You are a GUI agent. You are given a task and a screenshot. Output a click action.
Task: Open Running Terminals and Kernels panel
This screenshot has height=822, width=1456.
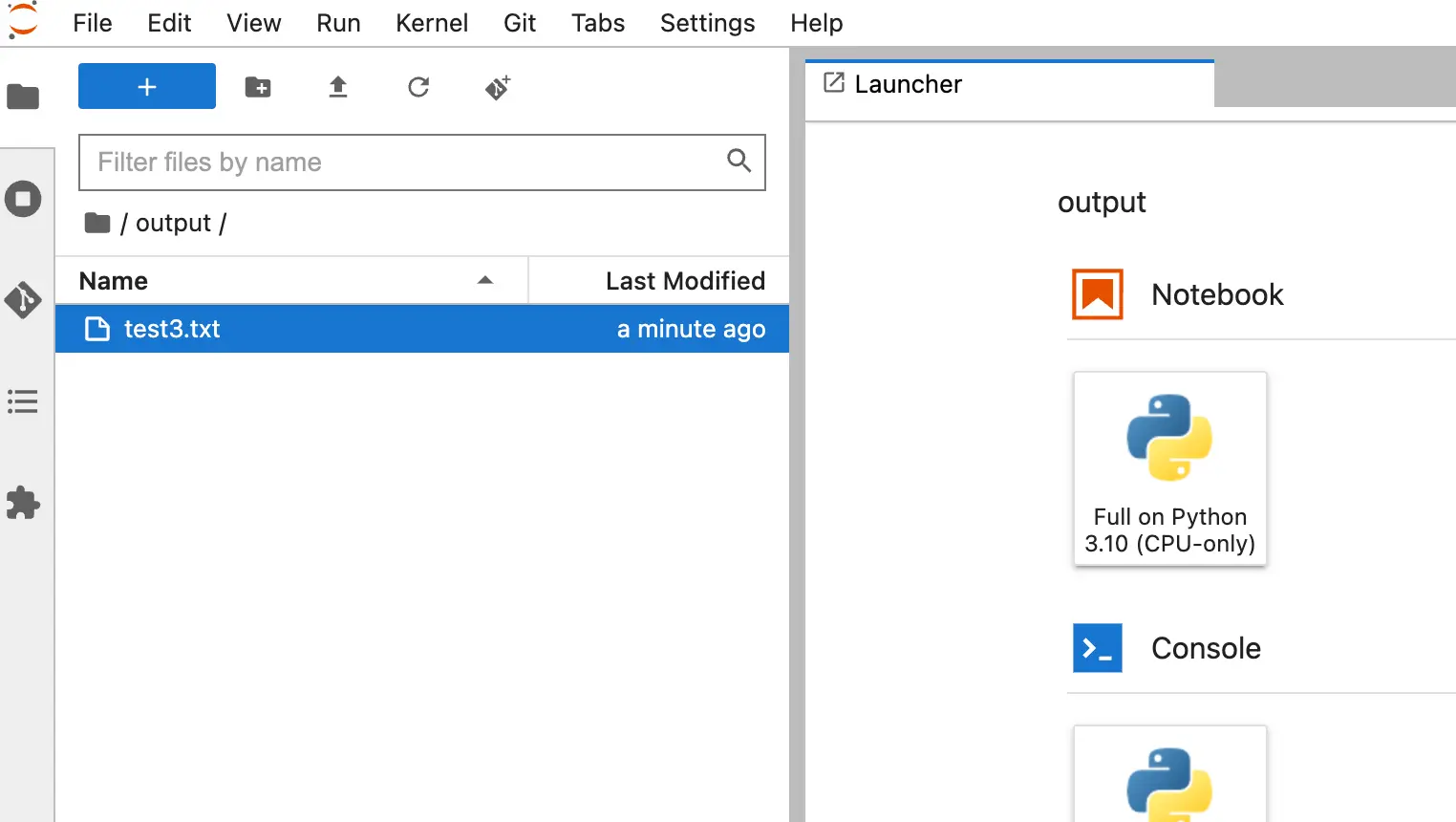[x=23, y=200]
